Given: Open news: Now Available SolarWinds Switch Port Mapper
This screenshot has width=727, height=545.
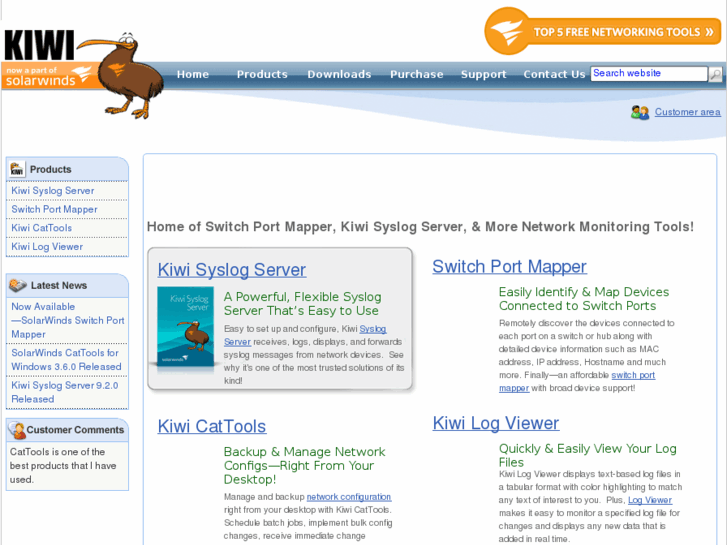Looking at the screenshot, I should (67, 321).
